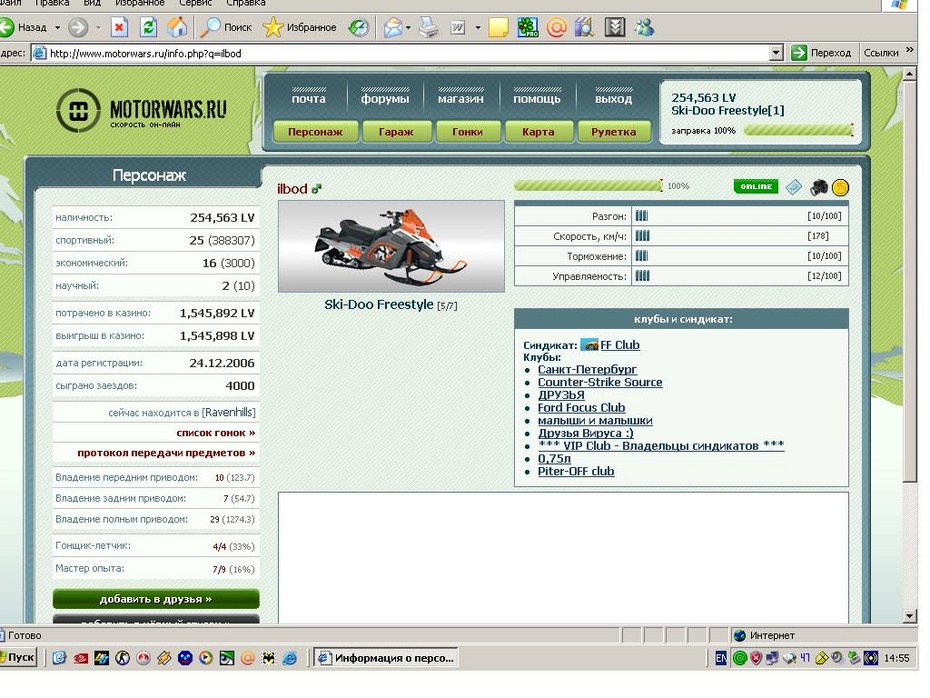Screen dimensions: 930x698
Task: Open почта in site navigation
Action: click(x=308, y=98)
